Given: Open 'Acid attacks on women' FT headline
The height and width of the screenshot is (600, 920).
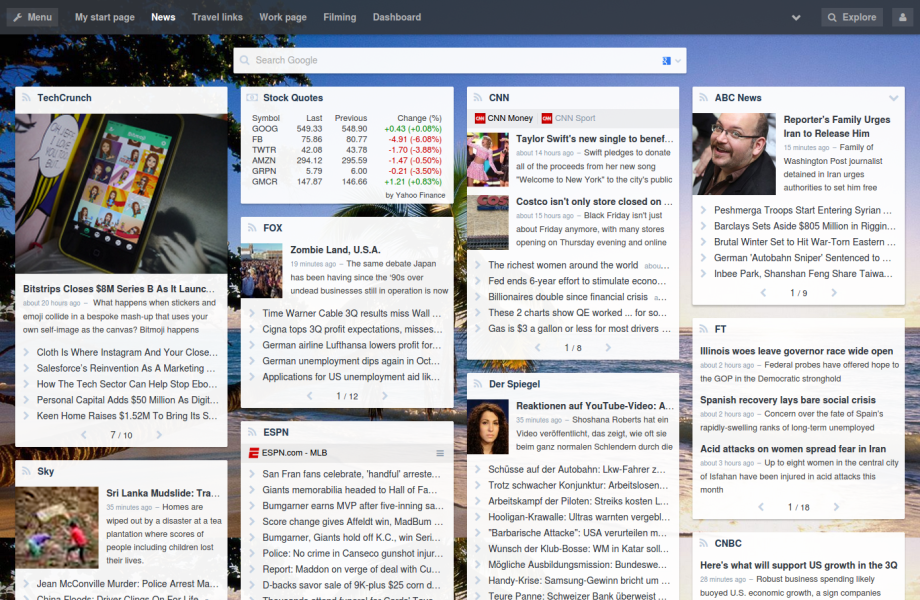Looking at the screenshot, I should point(793,449).
